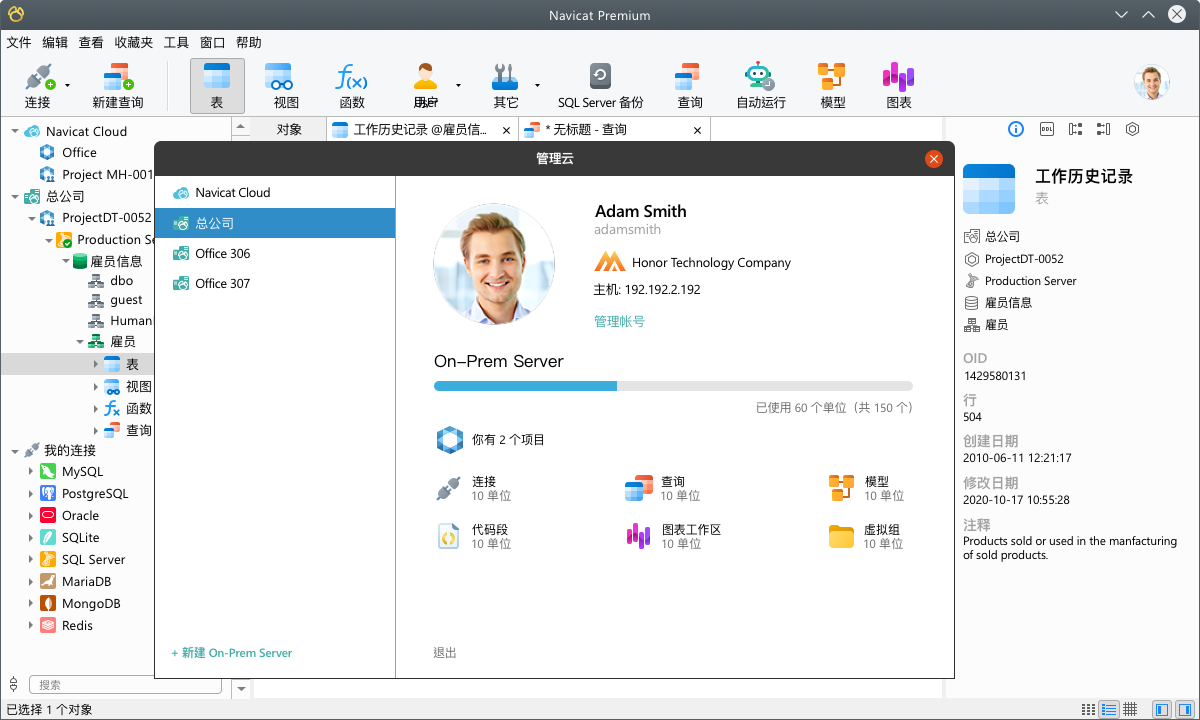
Task: Click Adam Smith's profile photo
Action: pos(494,263)
